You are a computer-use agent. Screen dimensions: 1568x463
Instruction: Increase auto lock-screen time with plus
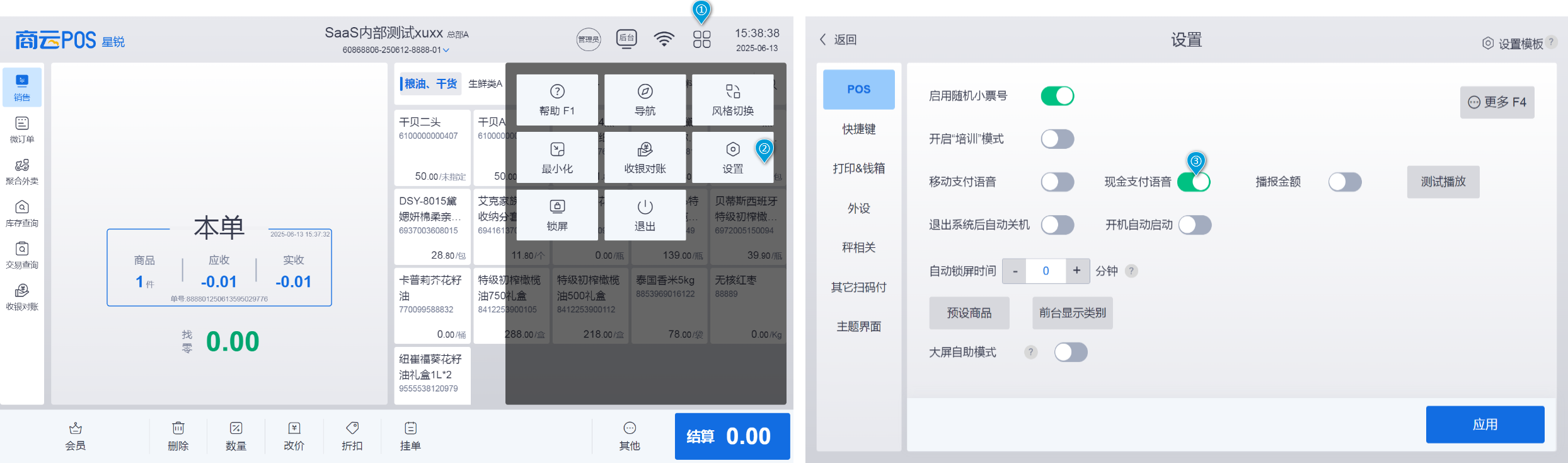tap(1076, 271)
